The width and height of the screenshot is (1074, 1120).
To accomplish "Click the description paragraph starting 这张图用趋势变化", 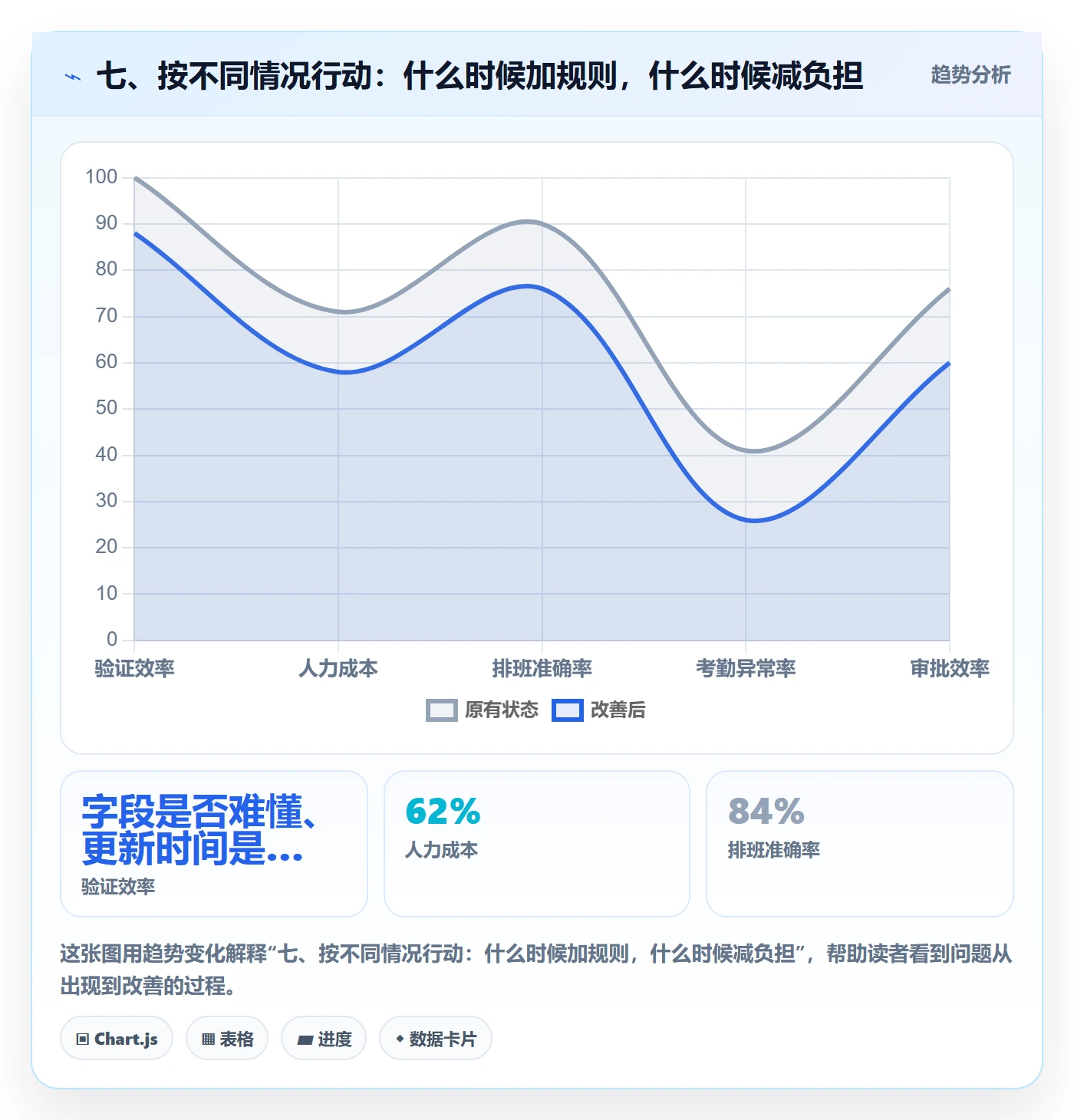I will (536, 970).
